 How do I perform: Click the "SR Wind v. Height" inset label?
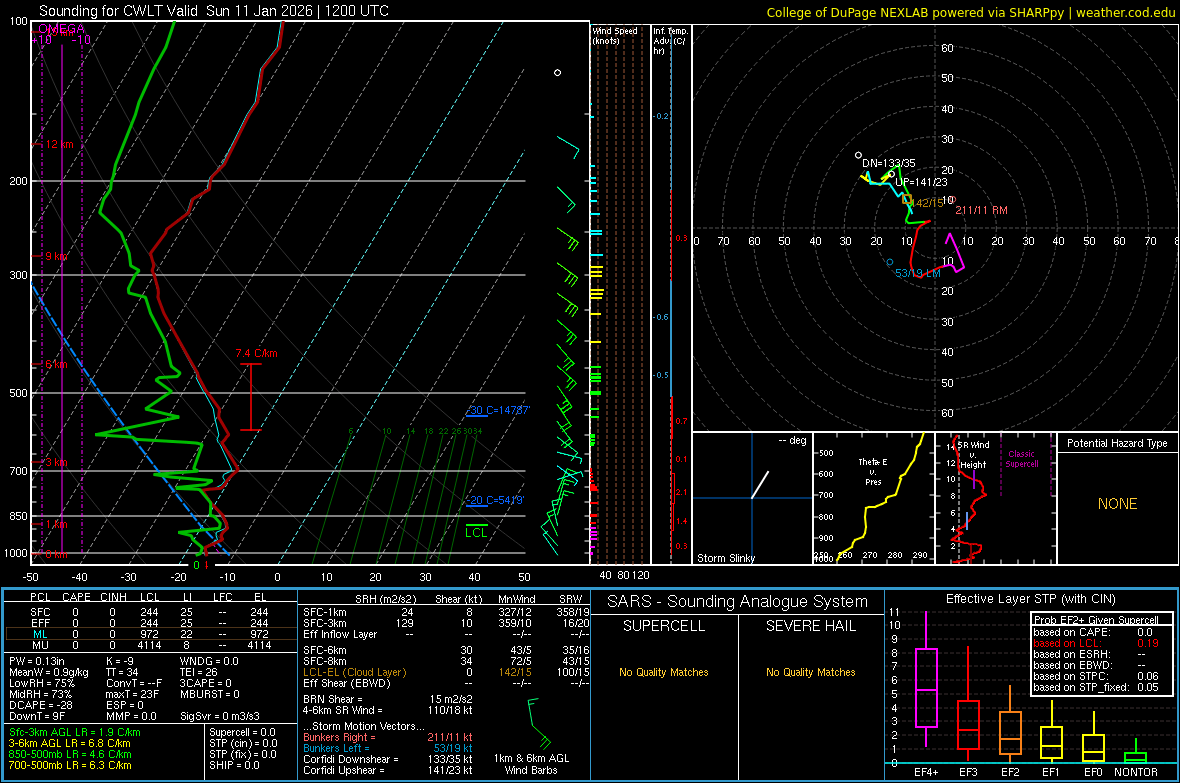pos(973,455)
